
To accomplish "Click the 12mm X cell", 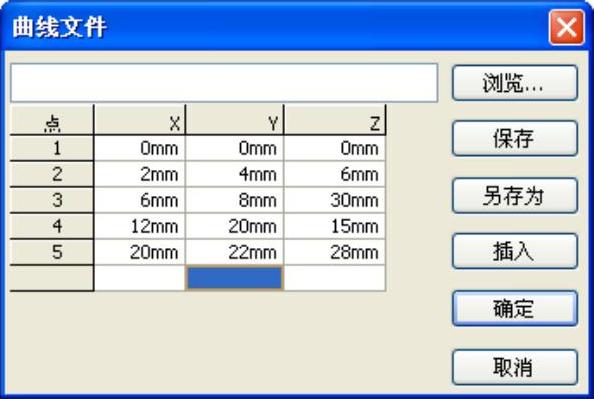I will 140,226.
